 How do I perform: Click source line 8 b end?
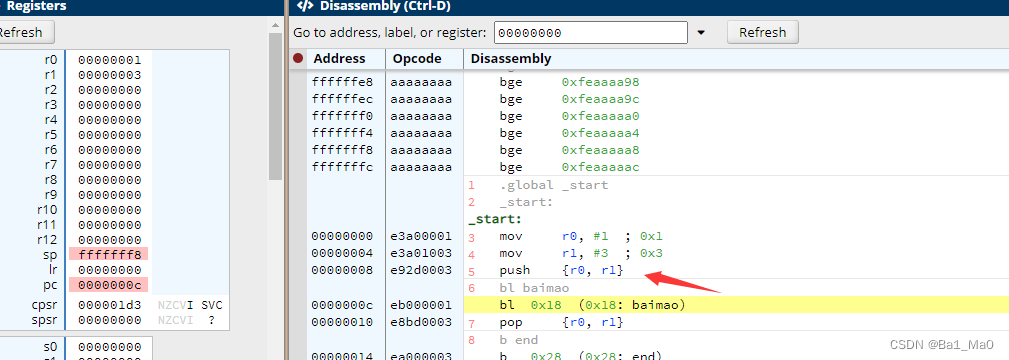point(519,339)
